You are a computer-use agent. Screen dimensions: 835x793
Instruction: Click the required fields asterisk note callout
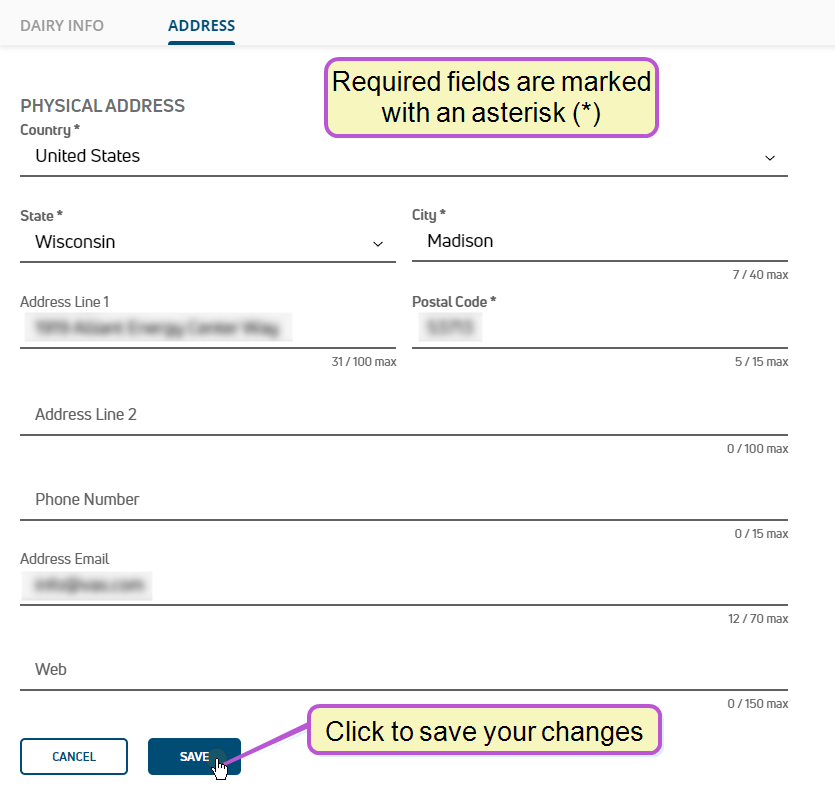pyautogui.click(x=491, y=97)
